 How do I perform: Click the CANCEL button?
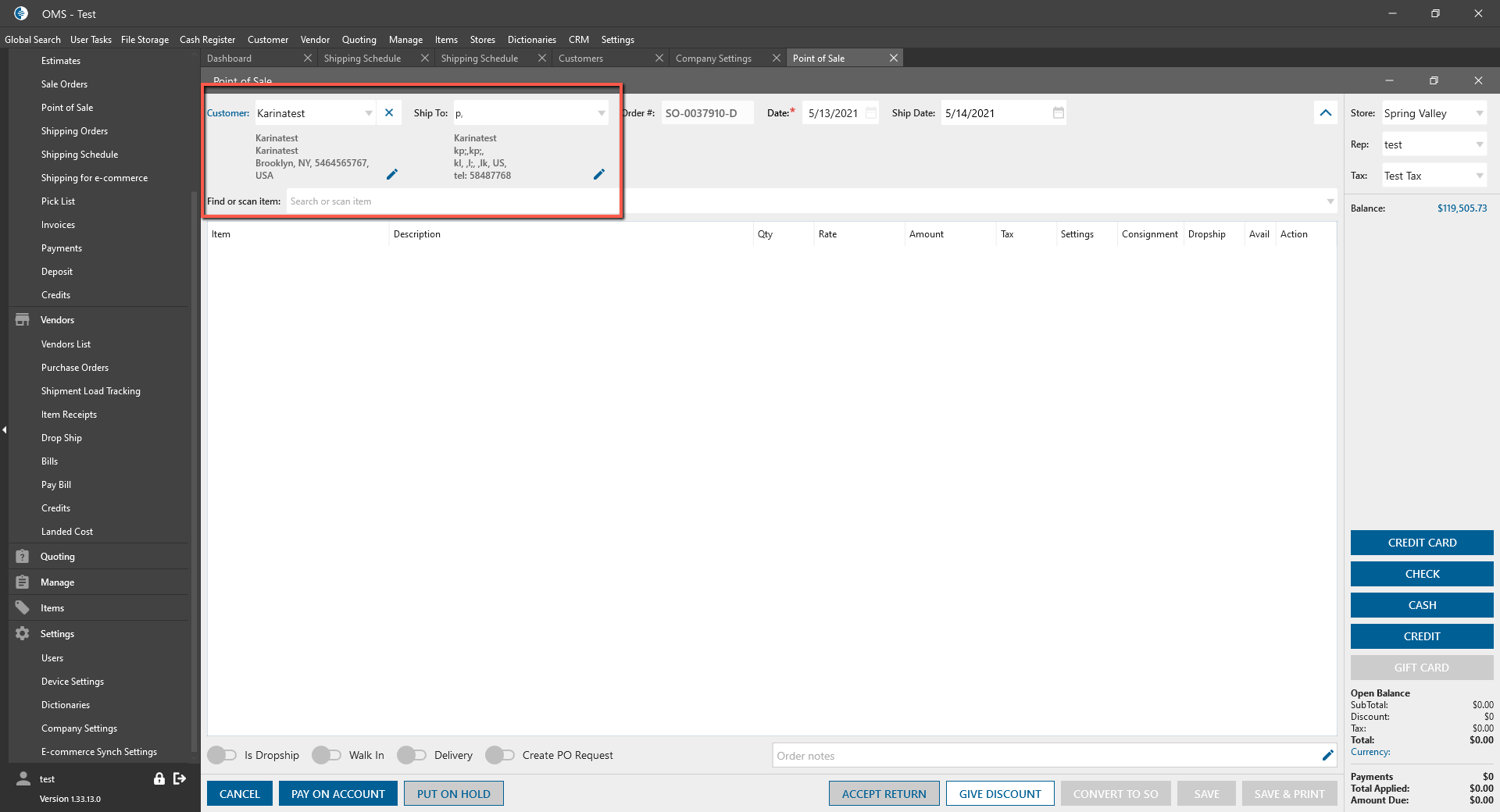click(240, 793)
